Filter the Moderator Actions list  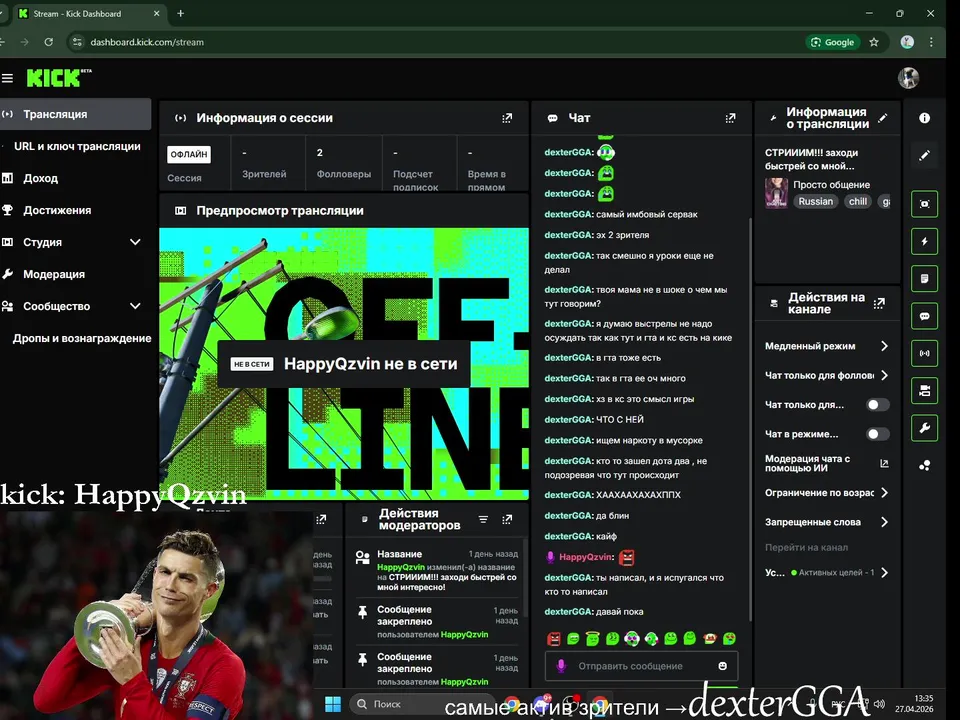(x=483, y=520)
